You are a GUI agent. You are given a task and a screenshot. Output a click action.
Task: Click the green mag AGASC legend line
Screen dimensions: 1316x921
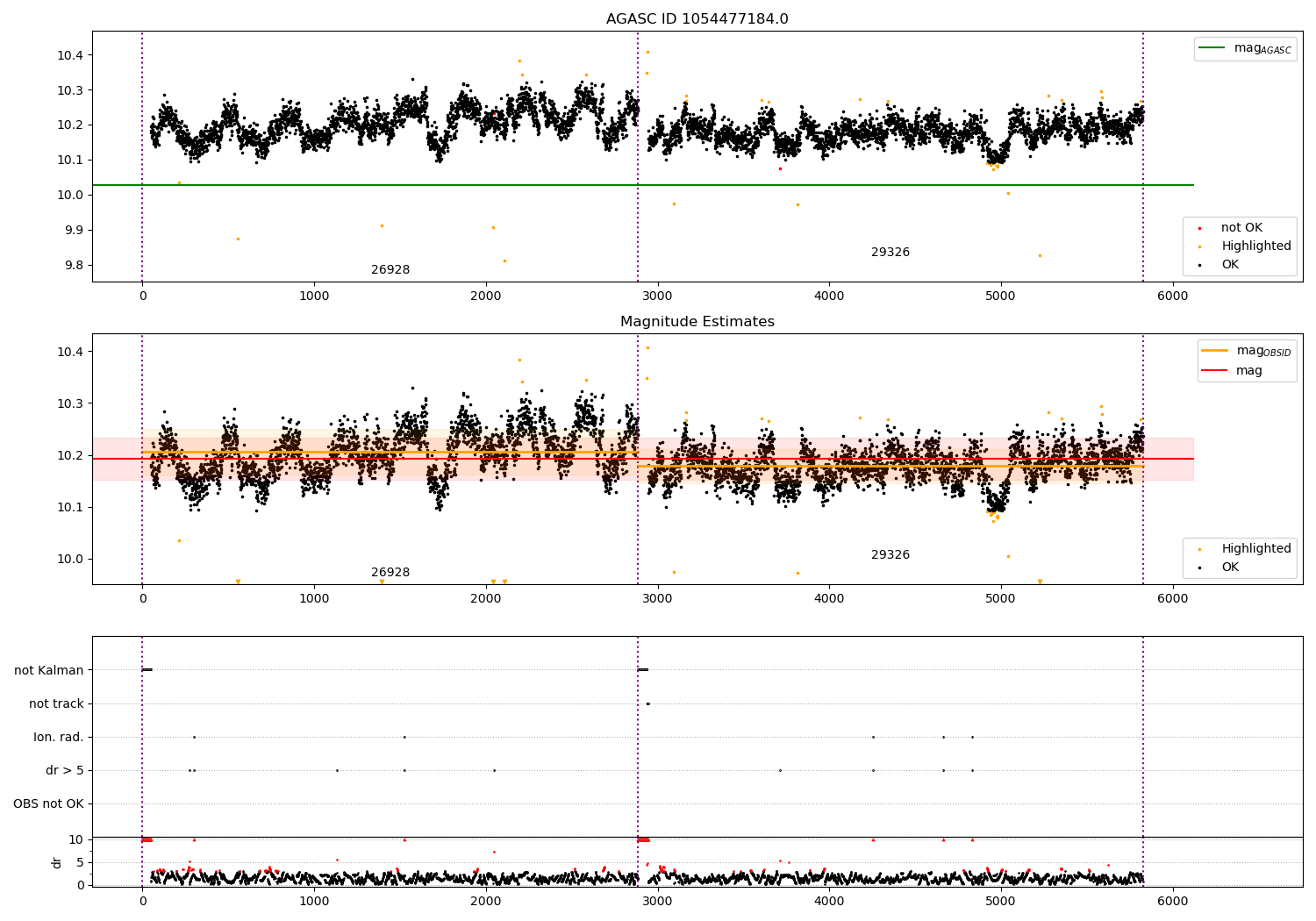pyautogui.click(x=1212, y=48)
